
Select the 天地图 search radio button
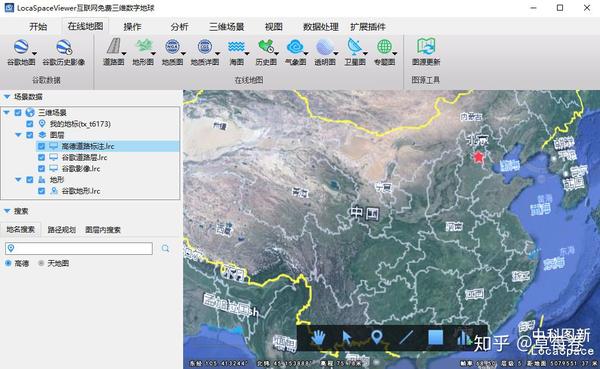coord(41,263)
